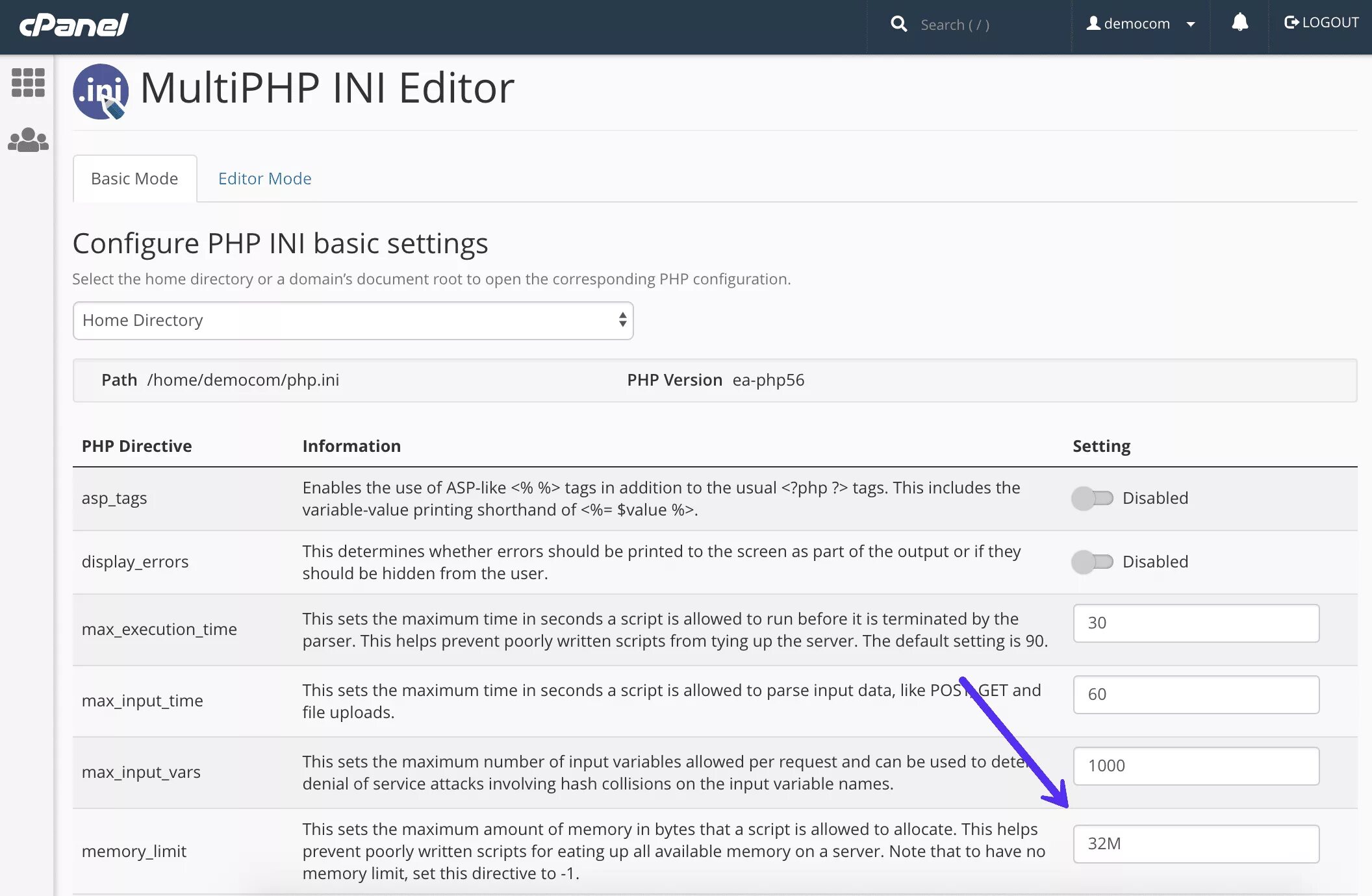Open the Home Directory dropdown
Screen dimensions: 1372x896
[353, 320]
